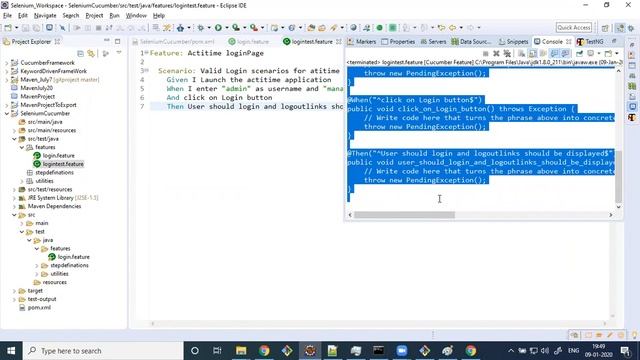This screenshot has height=360, width=640.
Task: Expand the CucumberFramework project node
Action: pos(7,63)
